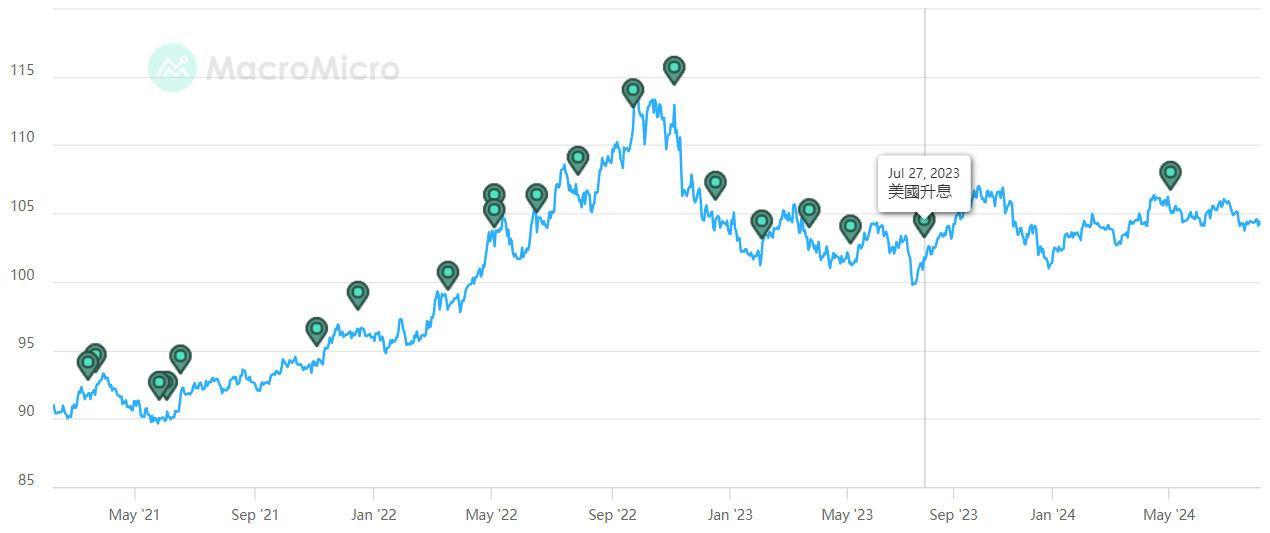Click the MacroMicro watermark text
The width and height of the screenshot is (1270, 533).
(x=302, y=68)
